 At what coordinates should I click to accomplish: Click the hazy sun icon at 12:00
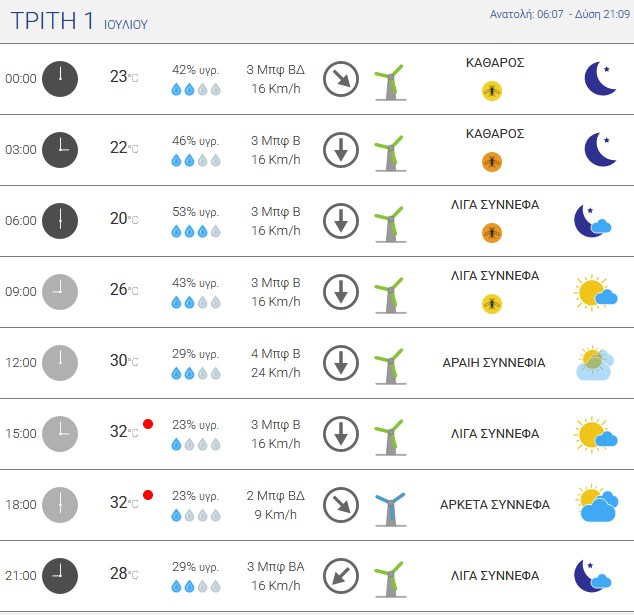tap(595, 363)
